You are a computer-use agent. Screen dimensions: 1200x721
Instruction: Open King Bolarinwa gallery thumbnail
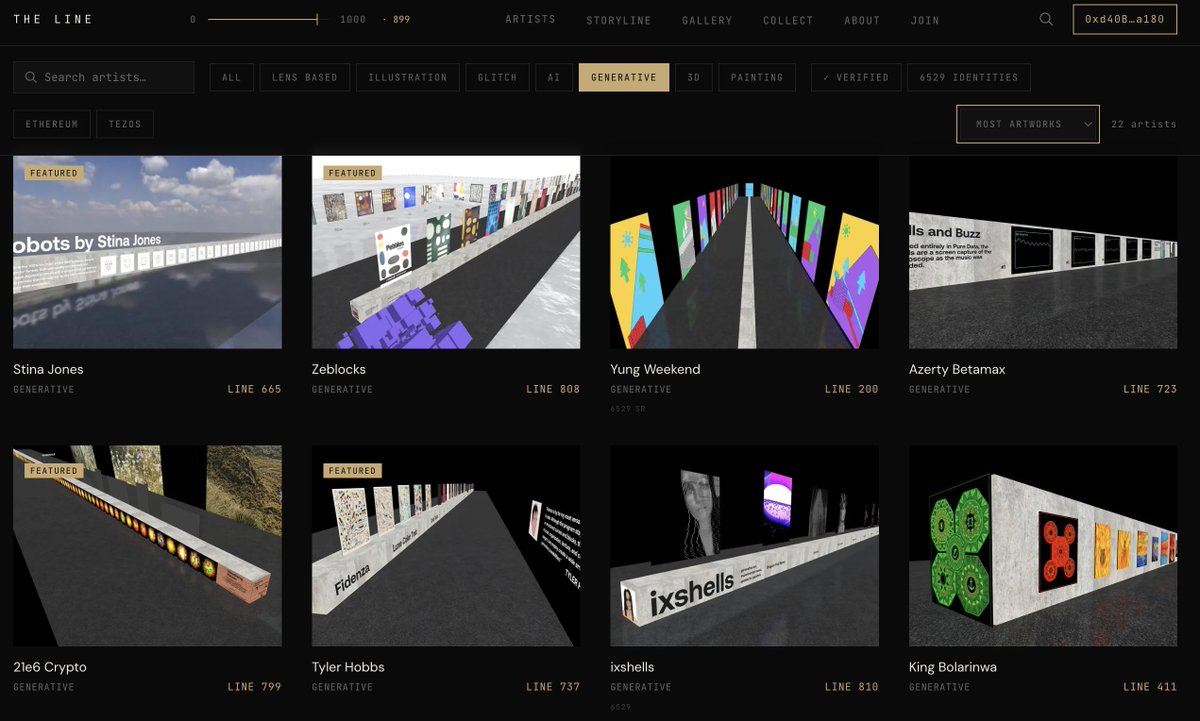(1043, 546)
